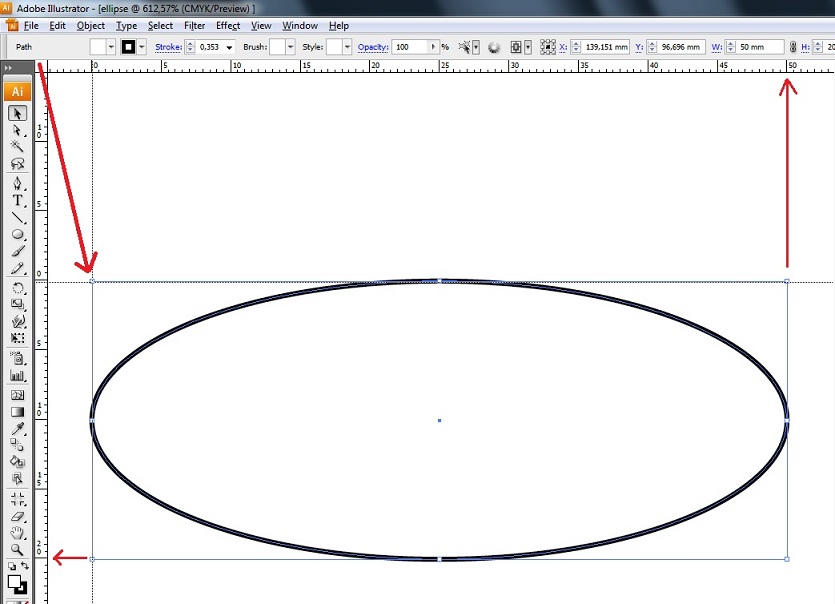Screen dimensions: 835x604
Task: Select the Live Paint Bucket tool
Action: (x=17, y=462)
